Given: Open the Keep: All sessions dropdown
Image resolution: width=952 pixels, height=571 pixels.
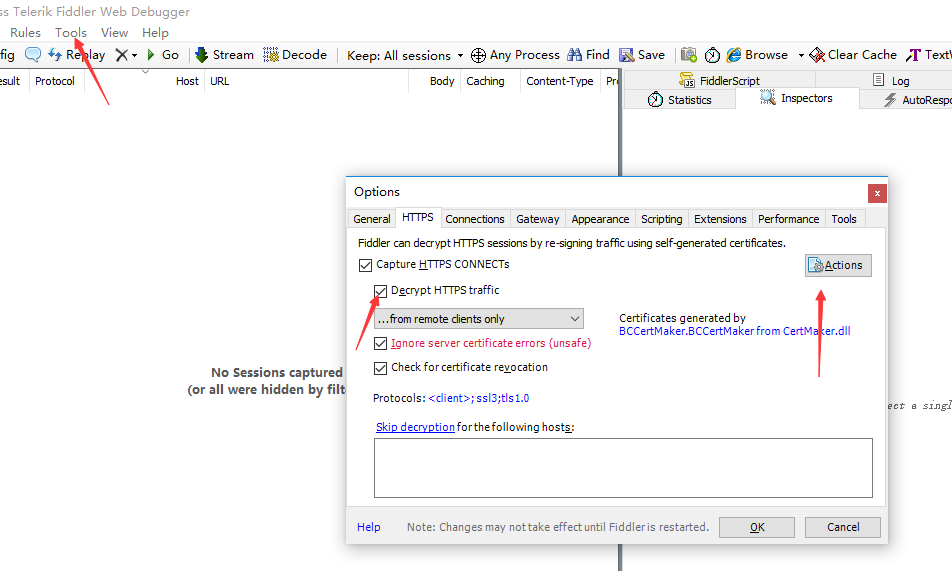Looking at the screenshot, I should pyautogui.click(x=405, y=55).
